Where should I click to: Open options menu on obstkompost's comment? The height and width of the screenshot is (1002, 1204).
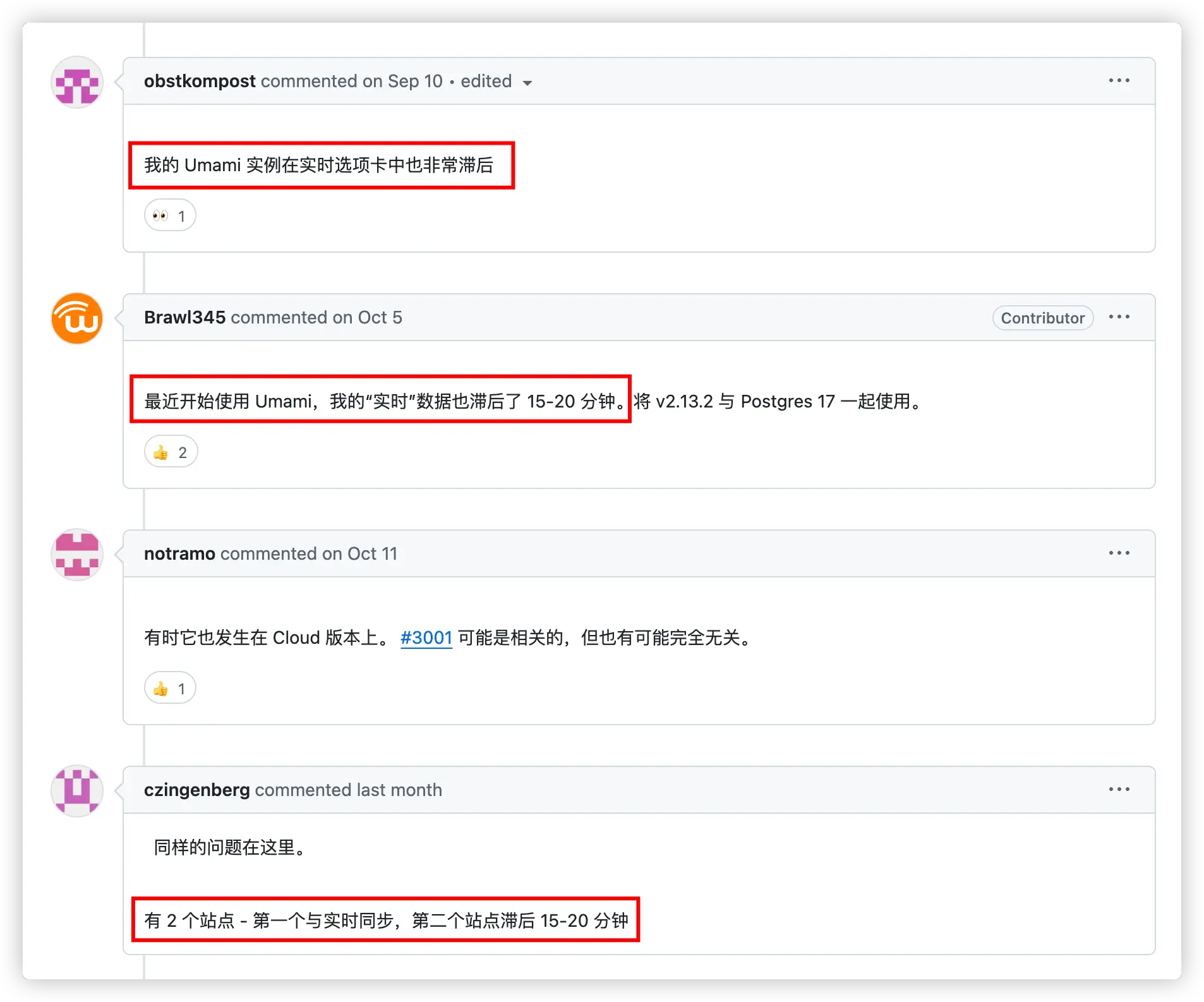[1119, 81]
